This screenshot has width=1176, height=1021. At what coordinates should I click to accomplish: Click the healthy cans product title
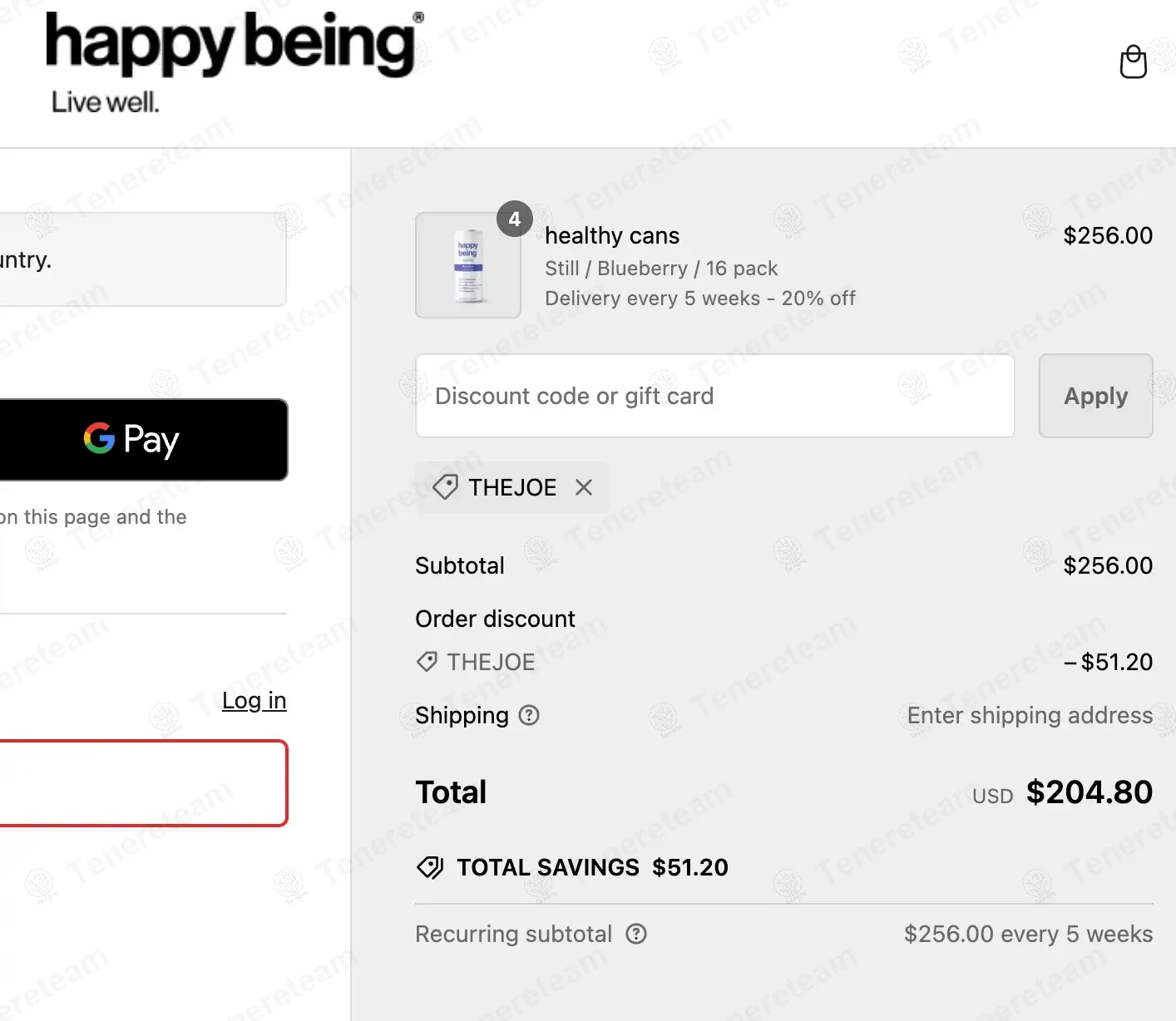(x=612, y=236)
